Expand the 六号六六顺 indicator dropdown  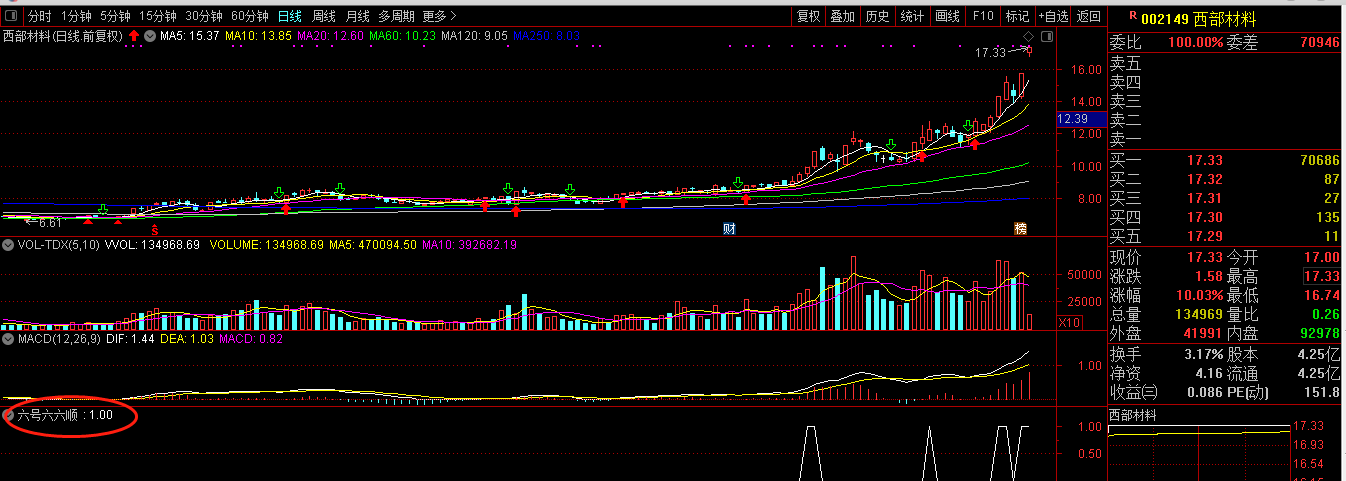click(x=9, y=414)
